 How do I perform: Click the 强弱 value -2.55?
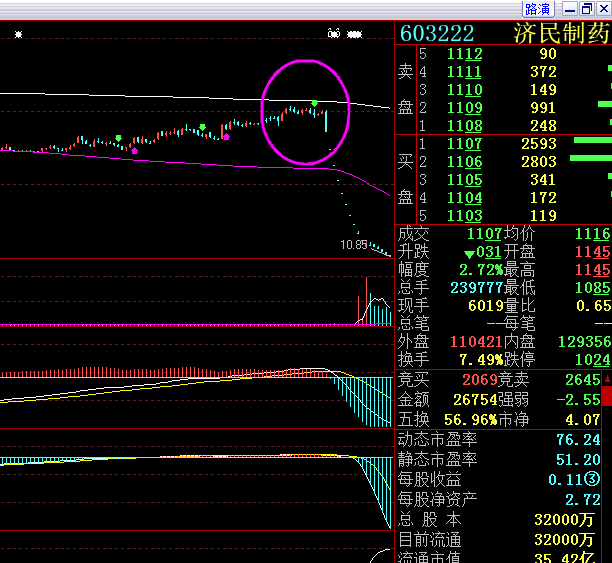(578, 400)
